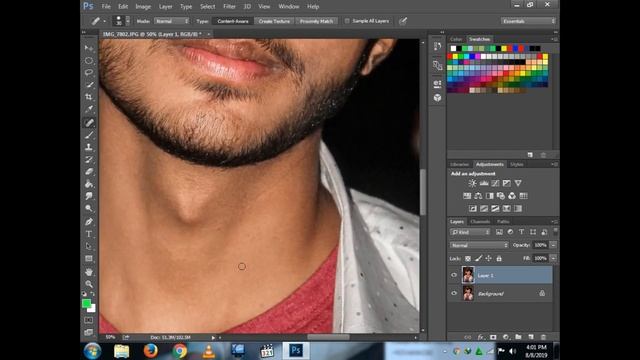This screenshot has width=640, height=360.
Task: Choose the Create Texture type button
Action: click(274, 21)
